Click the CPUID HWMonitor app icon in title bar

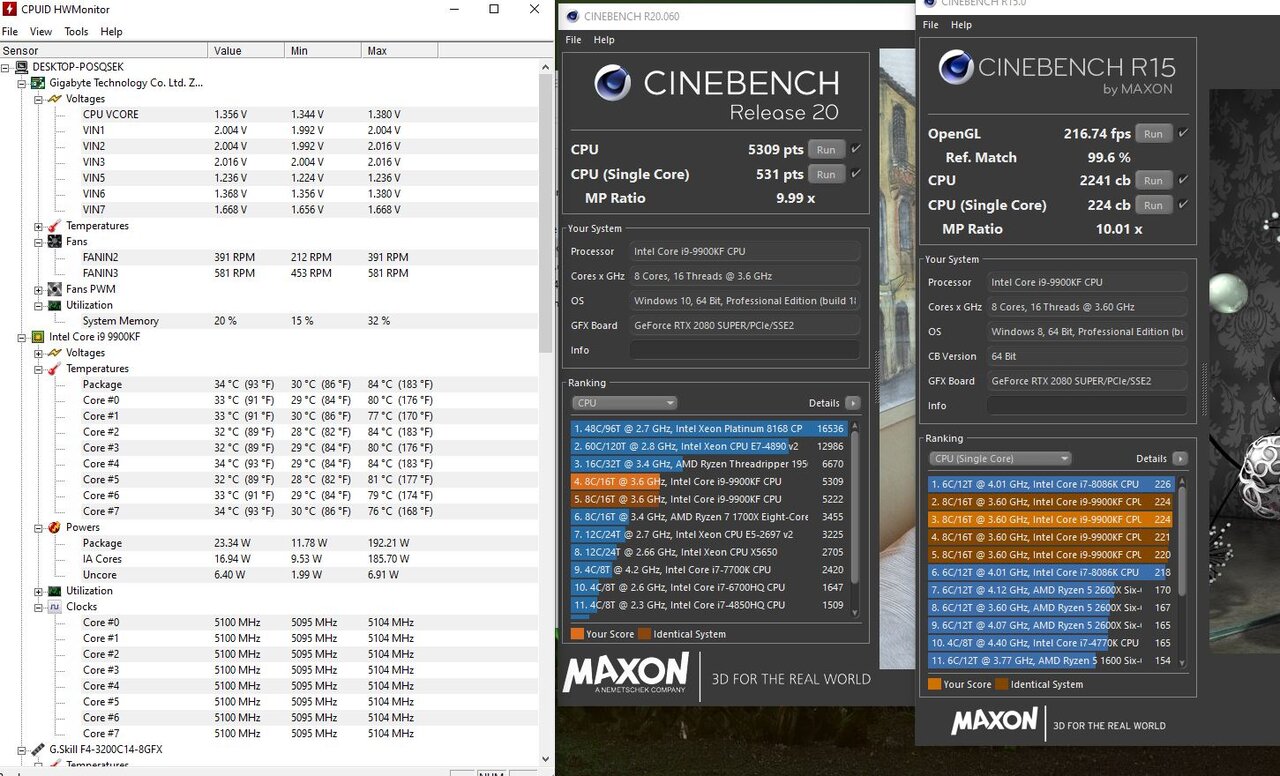(x=10, y=9)
